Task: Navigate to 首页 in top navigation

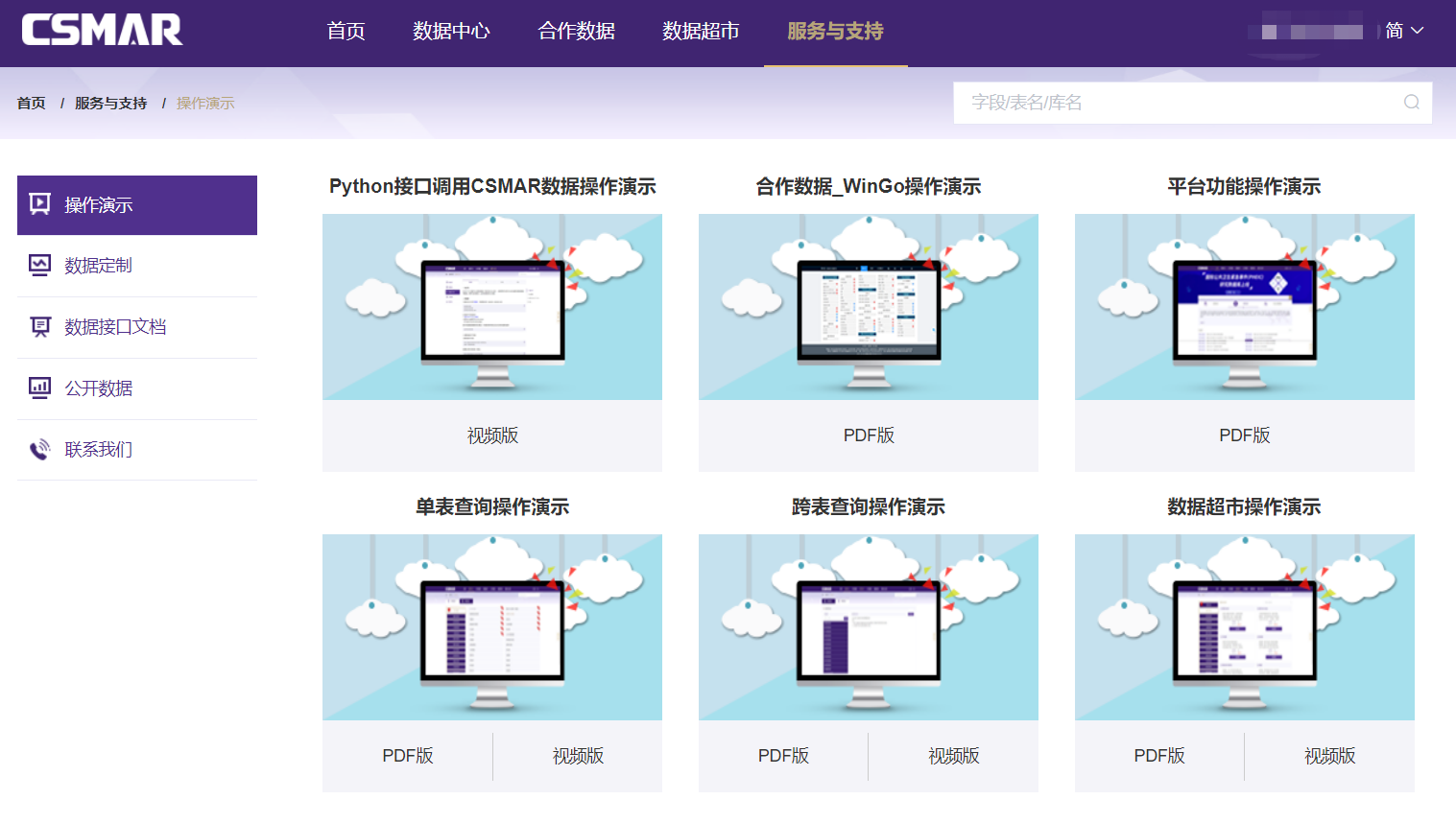Action: (x=346, y=31)
